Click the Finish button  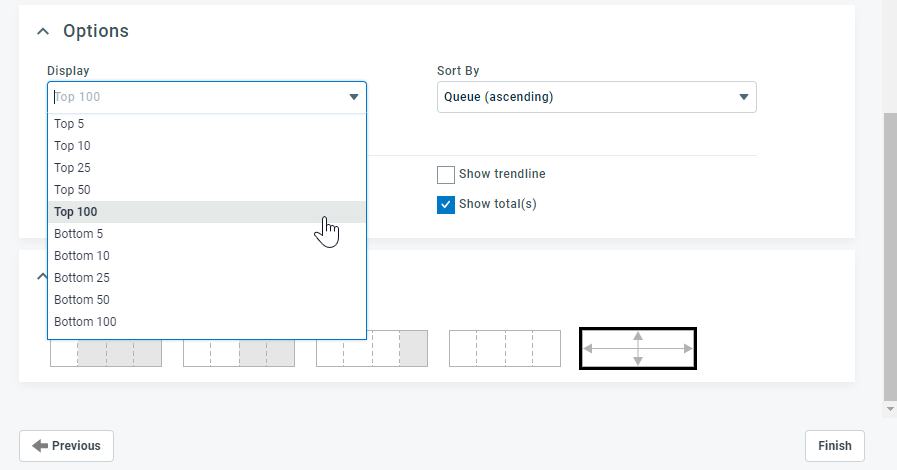coord(834,446)
